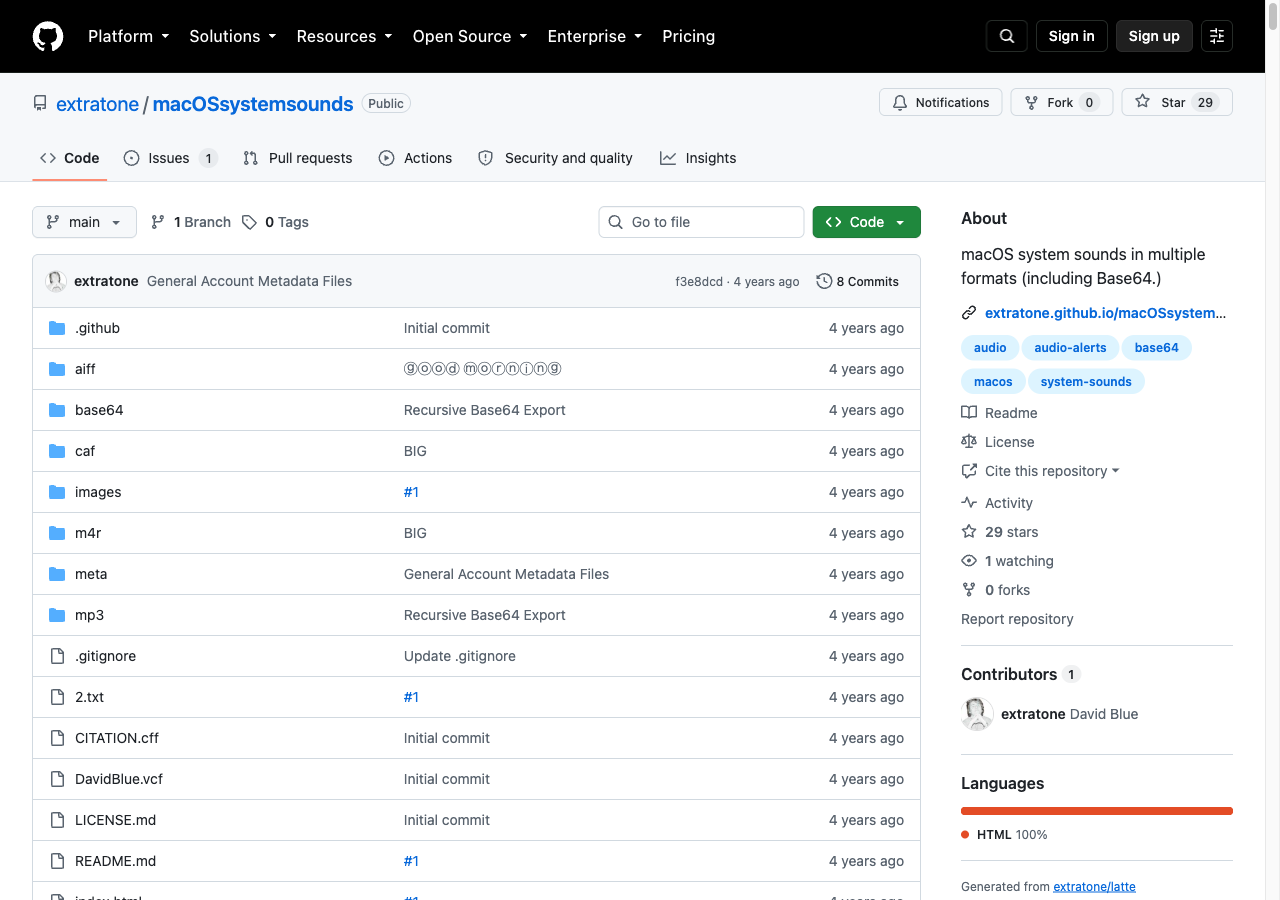Expand the Open Source menu
Image resolution: width=1280 pixels, height=900 pixels.
(x=470, y=36)
